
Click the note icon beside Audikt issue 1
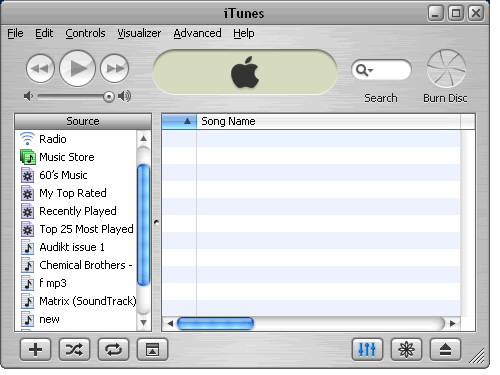(28, 247)
